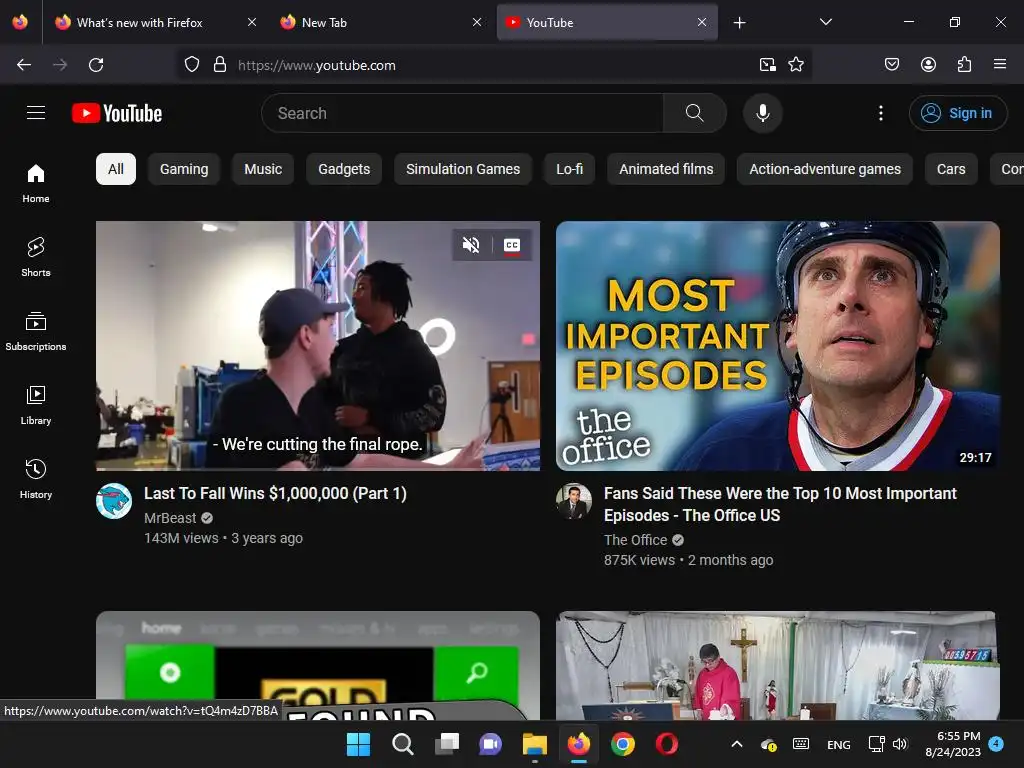Image resolution: width=1024 pixels, height=768 pixels.
Task: Open Library from the sidebar
Action: point(36,406)
